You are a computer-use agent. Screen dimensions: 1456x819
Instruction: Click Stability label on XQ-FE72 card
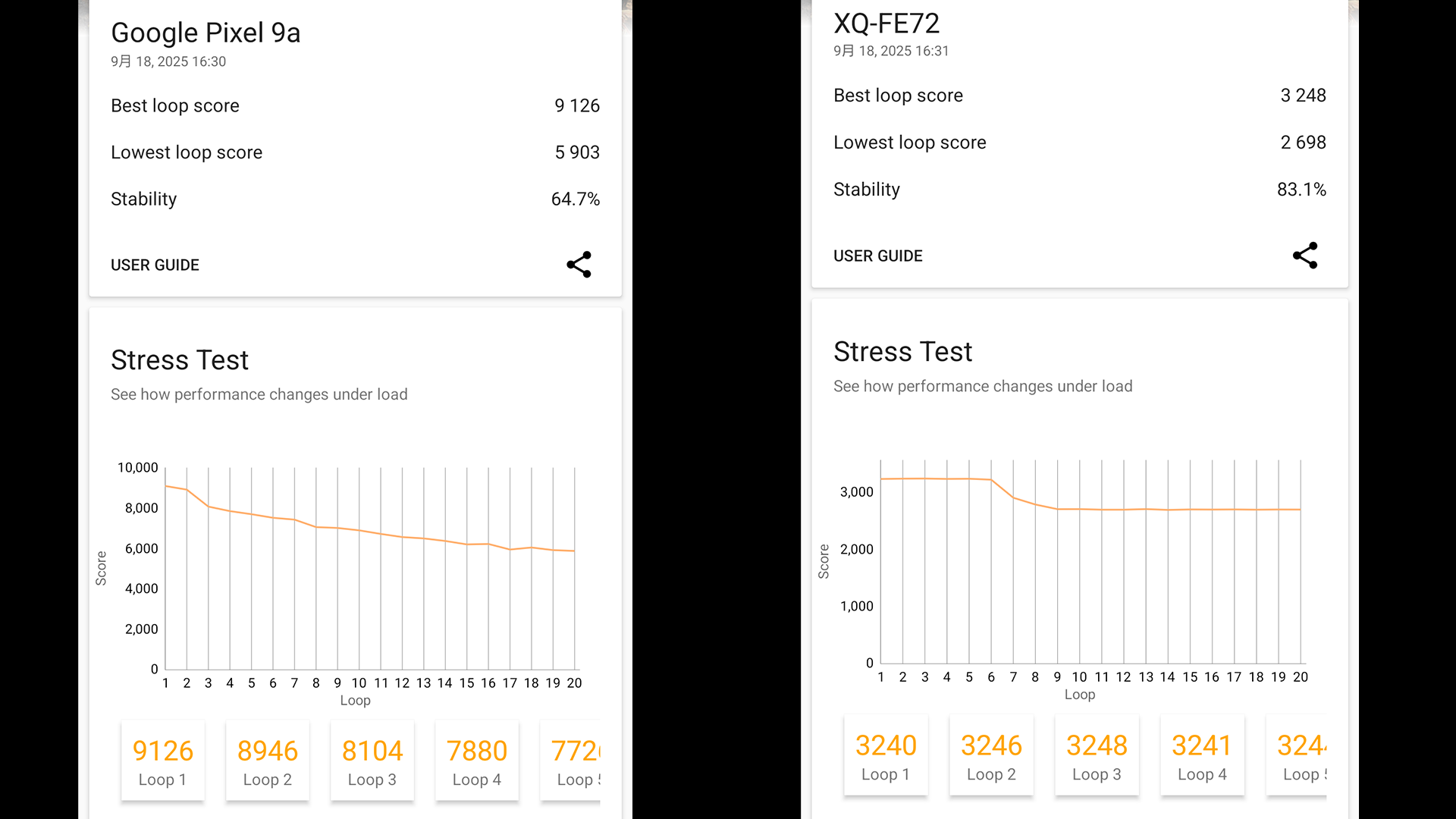click(867, 189)
